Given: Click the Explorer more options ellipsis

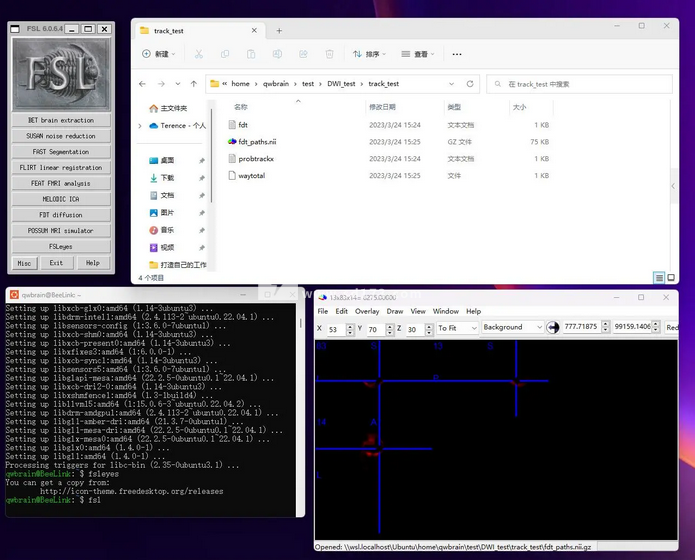Looking at the screenshot, I should [x=454, y=54].
